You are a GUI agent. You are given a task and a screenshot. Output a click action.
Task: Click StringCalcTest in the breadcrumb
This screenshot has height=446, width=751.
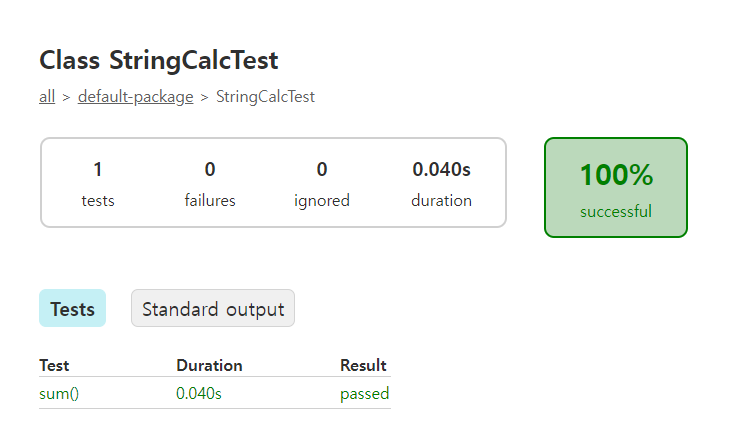click(265, 97)
